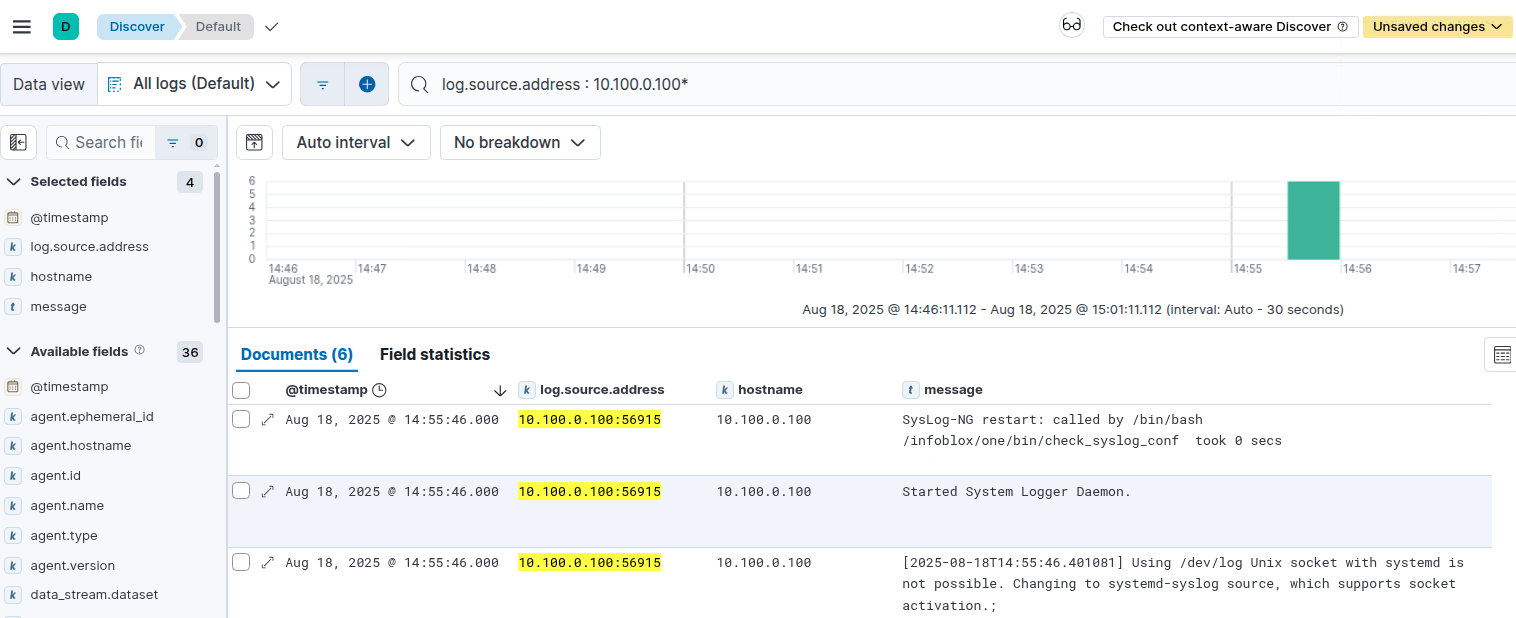Viewport: 1516px width, 618px height.
Task: Select the first document row checkbox
Action: click(x=241, y=420)
